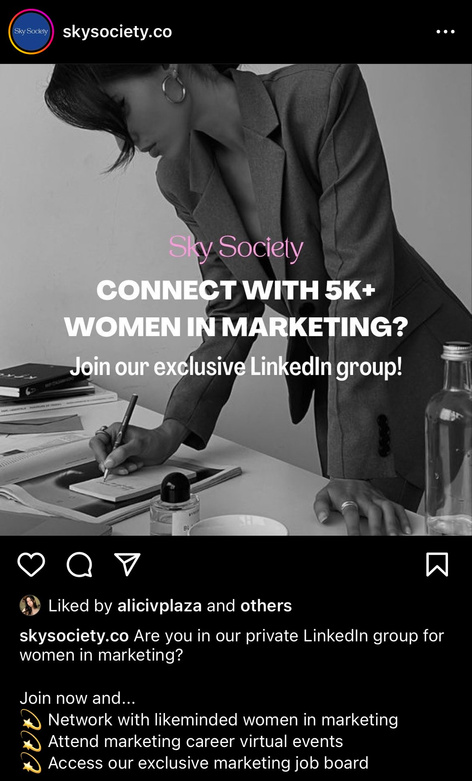Open the skysociety.co username in the caption
The height and width of the screenshot is (781, 472).
coord(74,636)
